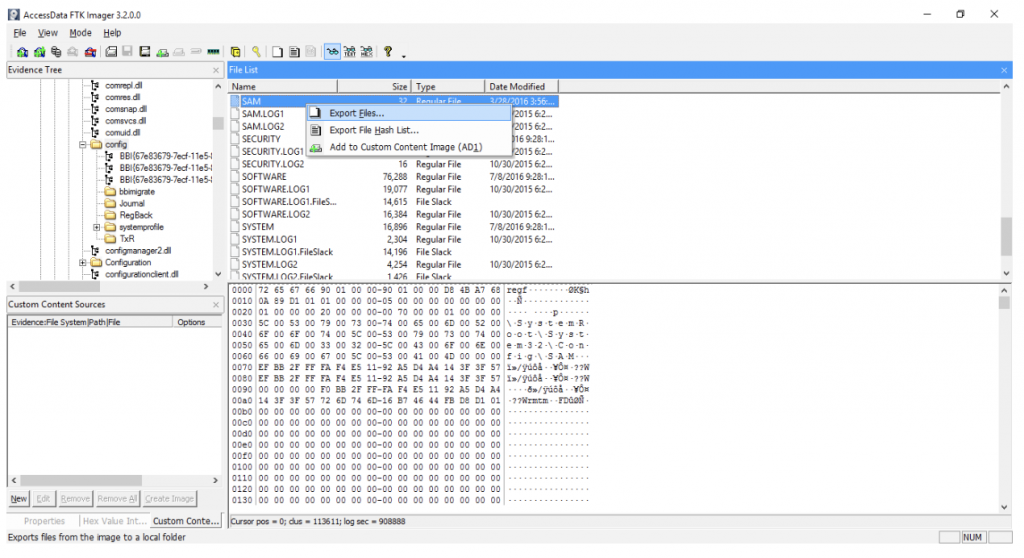Click the New button under Custom Content
Image resolution: width=1024 pixels, height=558 pixels.
(x=19, y=499)
